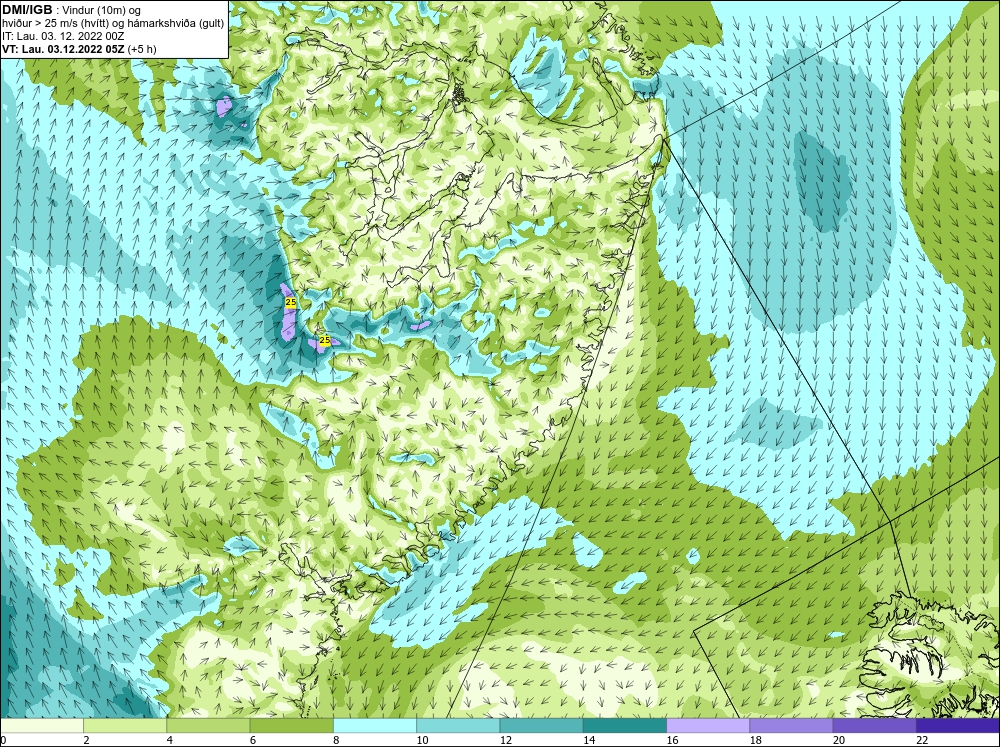Click the "VT: Lau. 03.12.2022 05Z" valid time
Viewport: 1000px width, 747px height.
pos(64,49)
